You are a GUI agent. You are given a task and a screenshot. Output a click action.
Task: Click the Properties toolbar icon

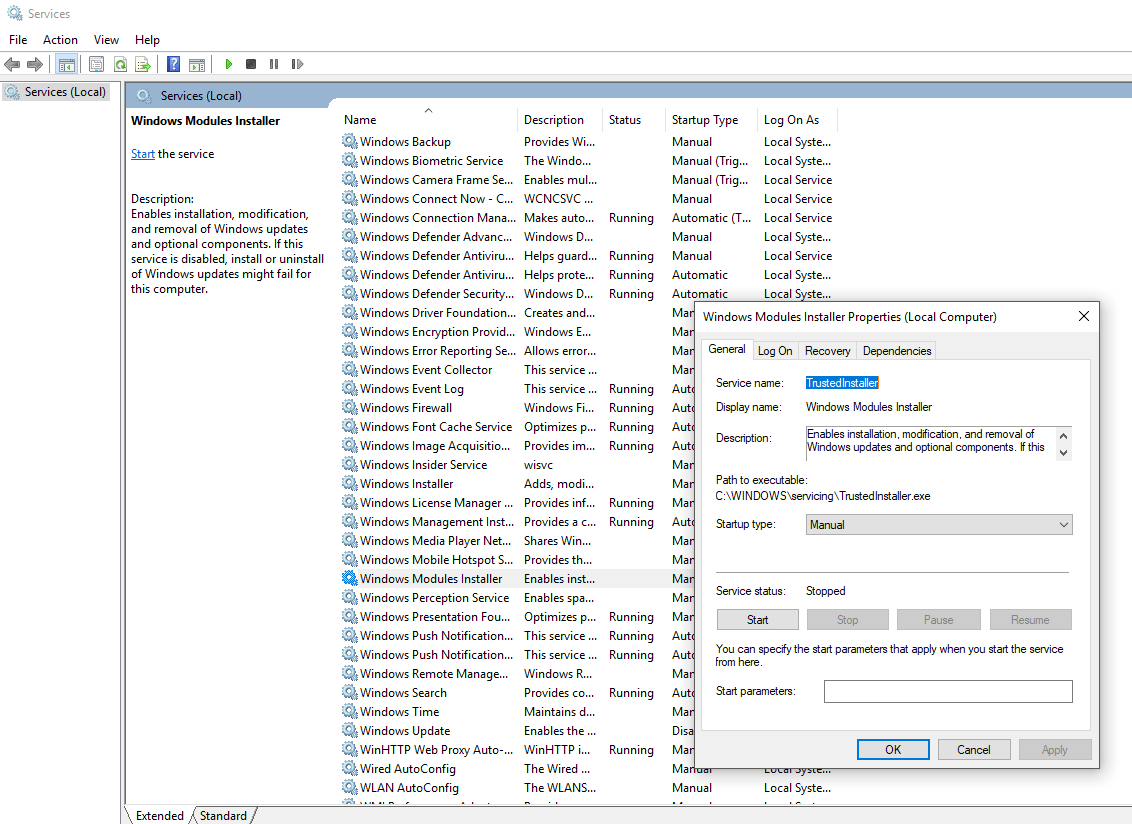coord(96,64)
